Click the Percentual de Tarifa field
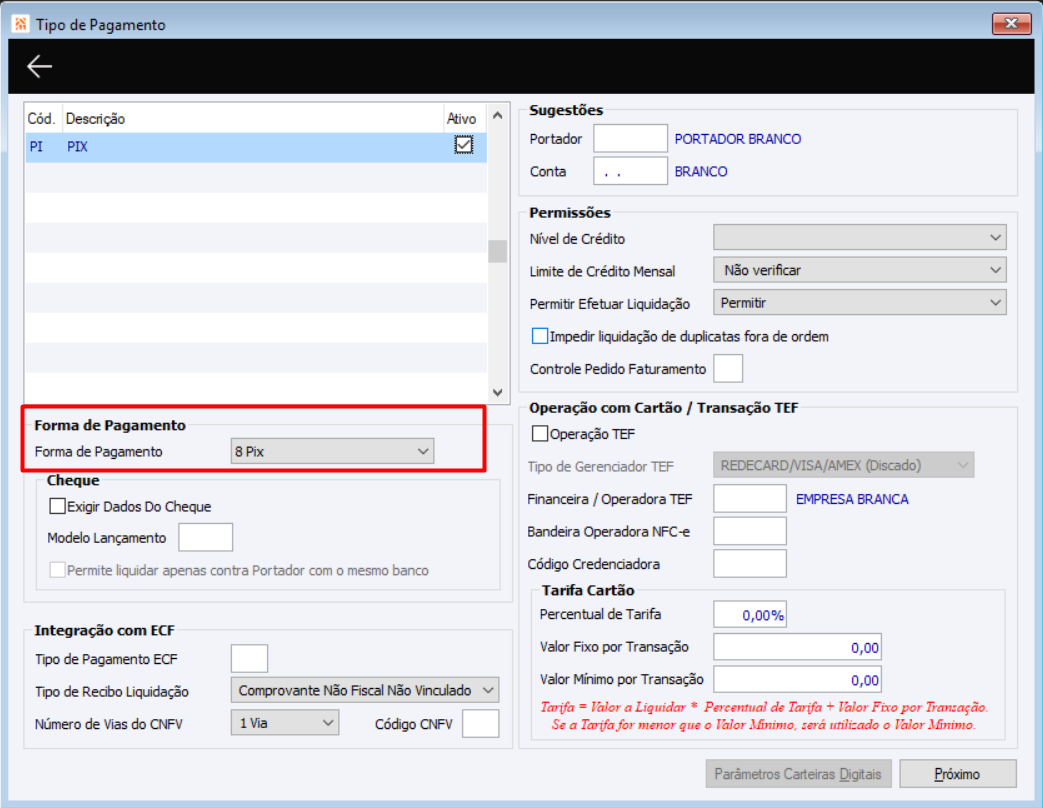This screenshot has width=1043, height=808. tap(750, 614)
